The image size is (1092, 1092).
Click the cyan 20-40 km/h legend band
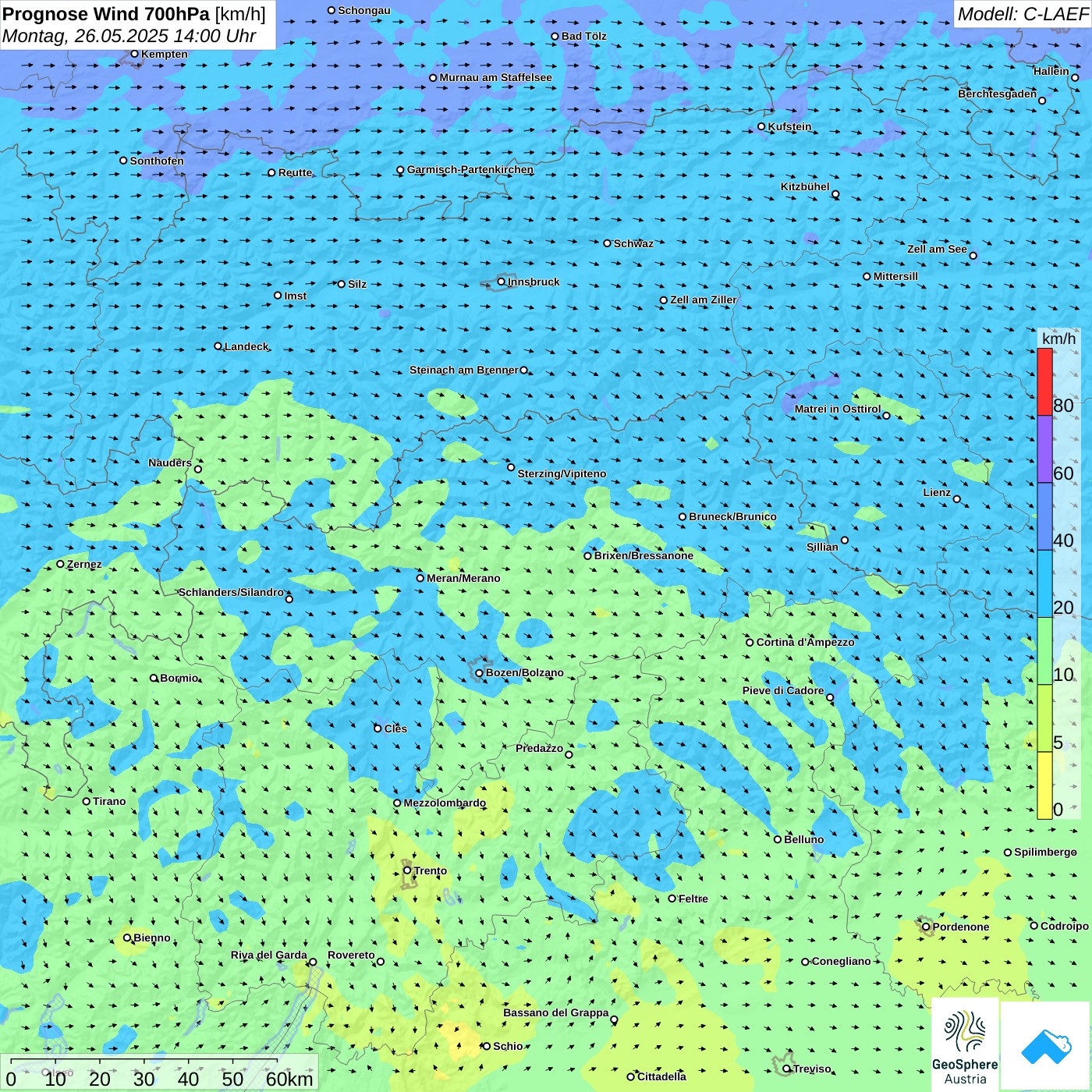[1044, 584]
